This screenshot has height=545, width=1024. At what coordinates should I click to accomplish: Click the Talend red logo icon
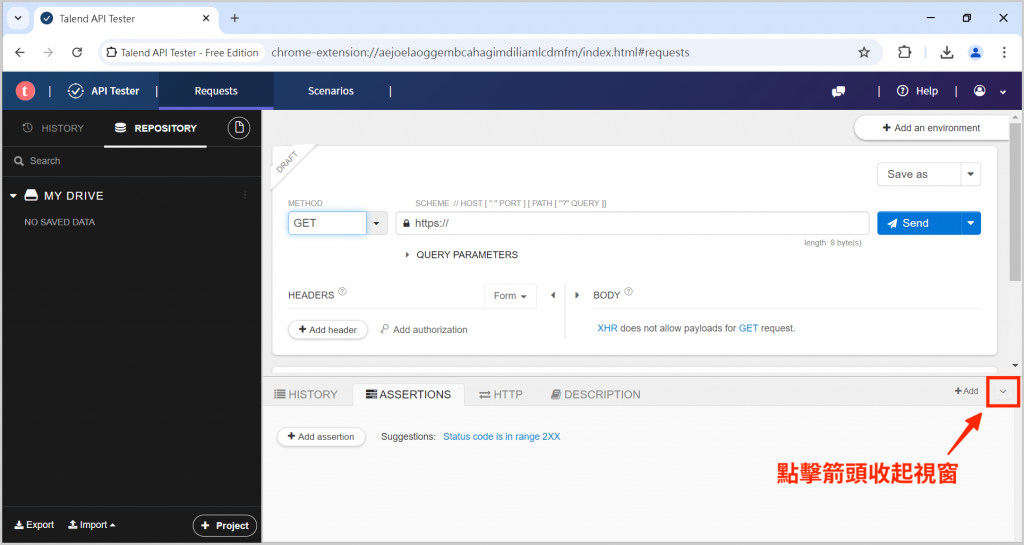(25, 91)
